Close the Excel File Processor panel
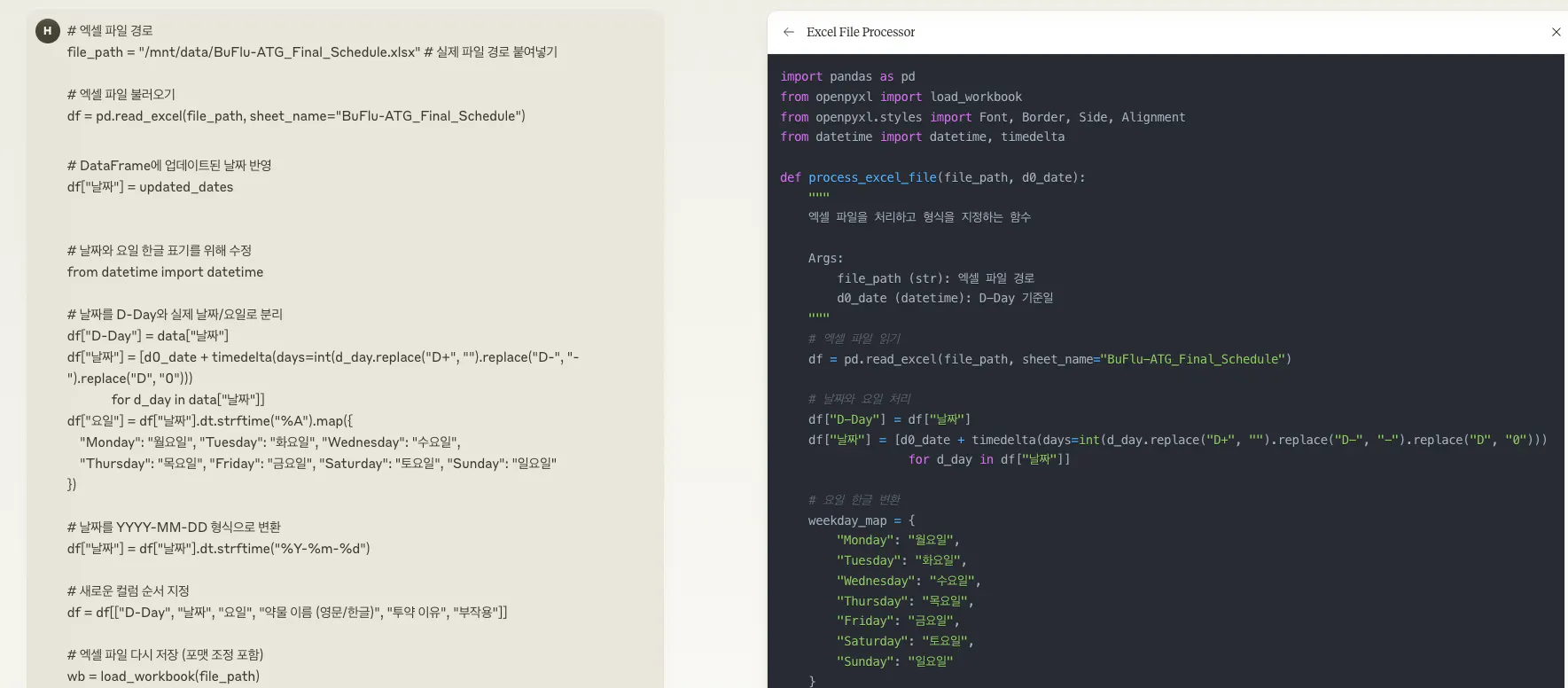1568x688 pixels. pyautogui.click(x=1556, y=32)
